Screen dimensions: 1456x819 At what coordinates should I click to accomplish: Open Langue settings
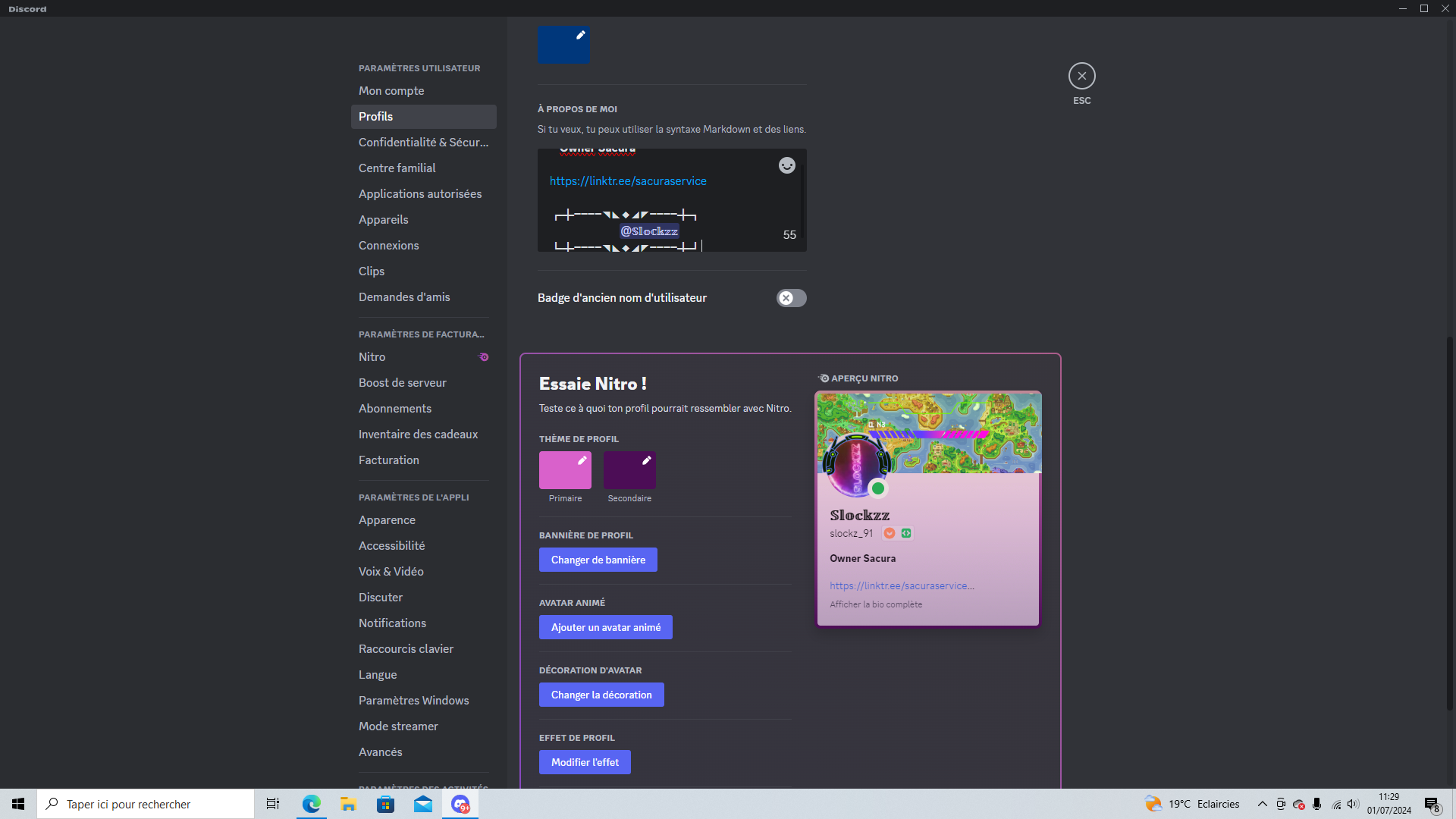pyautogui.click(x=423, y=675)
